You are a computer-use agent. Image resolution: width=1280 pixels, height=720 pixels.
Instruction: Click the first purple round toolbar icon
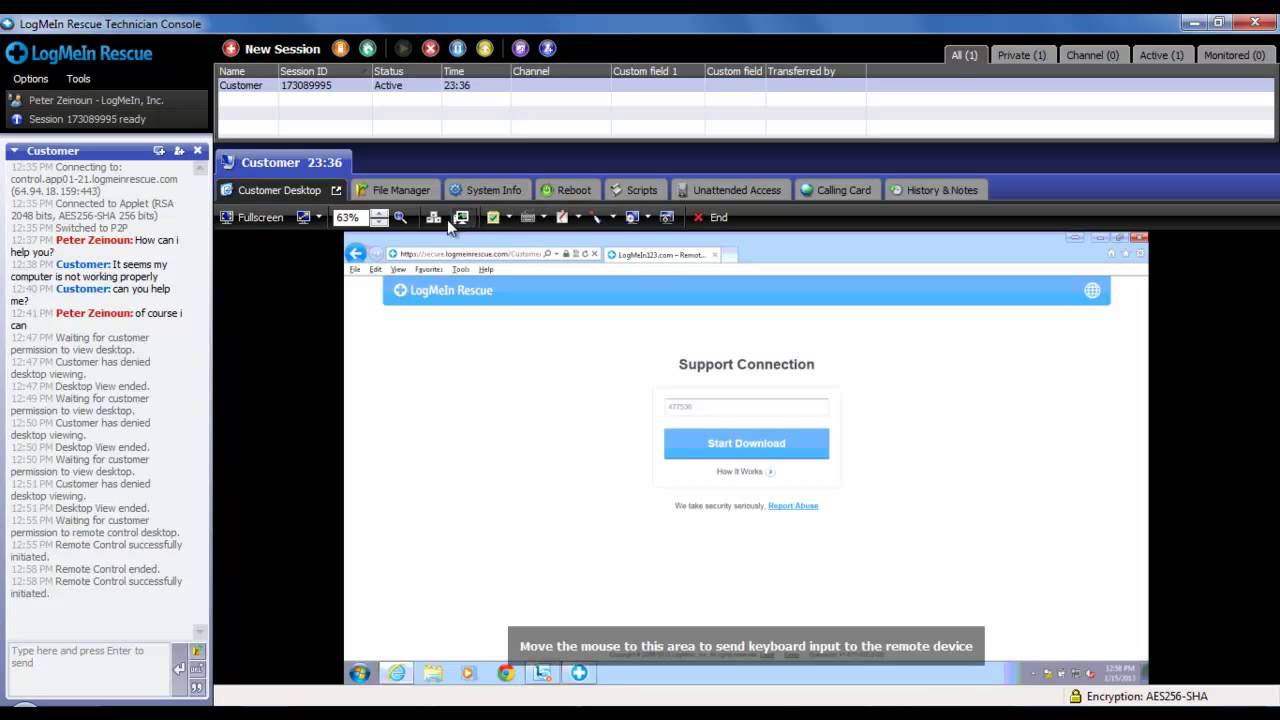click(x=520, y=48)
